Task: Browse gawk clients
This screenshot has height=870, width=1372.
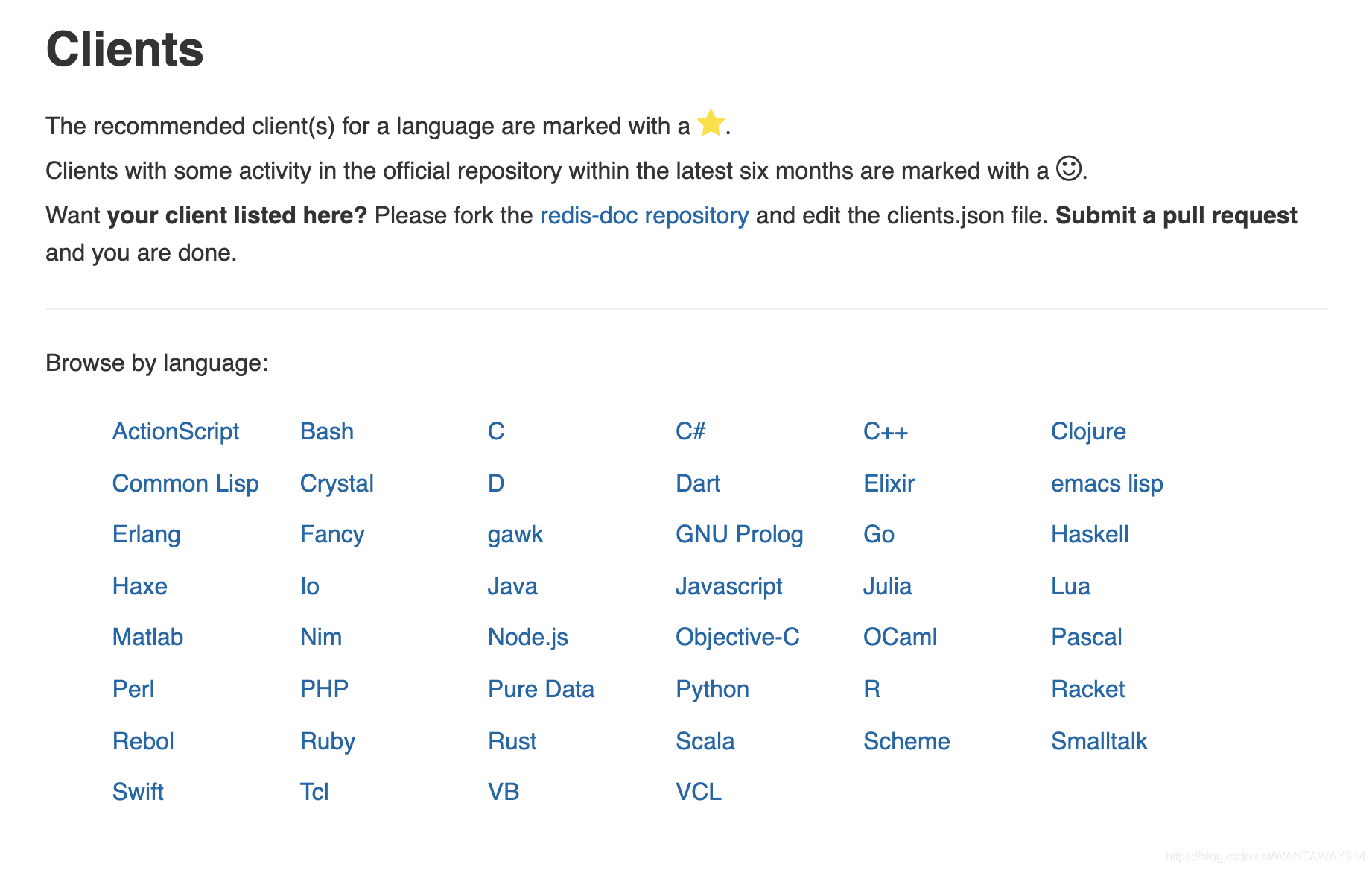Action: point(515,534)
